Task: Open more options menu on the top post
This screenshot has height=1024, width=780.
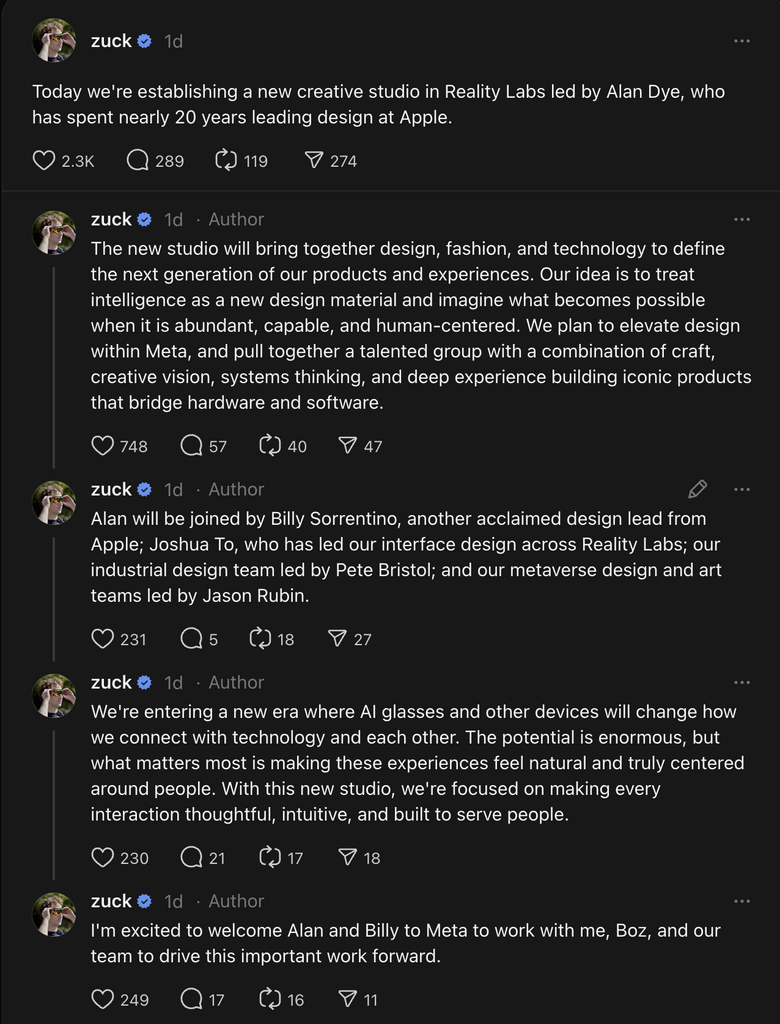Action: (x=742, y=41)
